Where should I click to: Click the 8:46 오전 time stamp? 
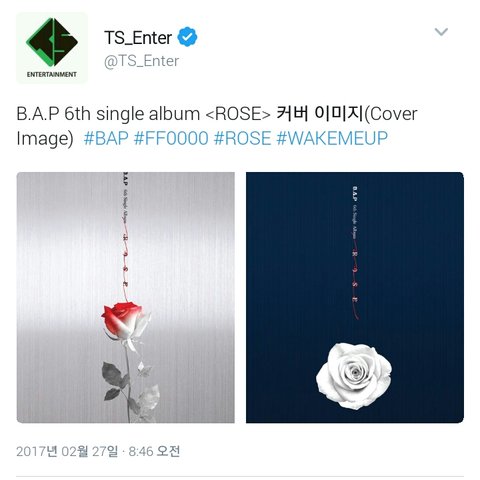coord(154,452)
